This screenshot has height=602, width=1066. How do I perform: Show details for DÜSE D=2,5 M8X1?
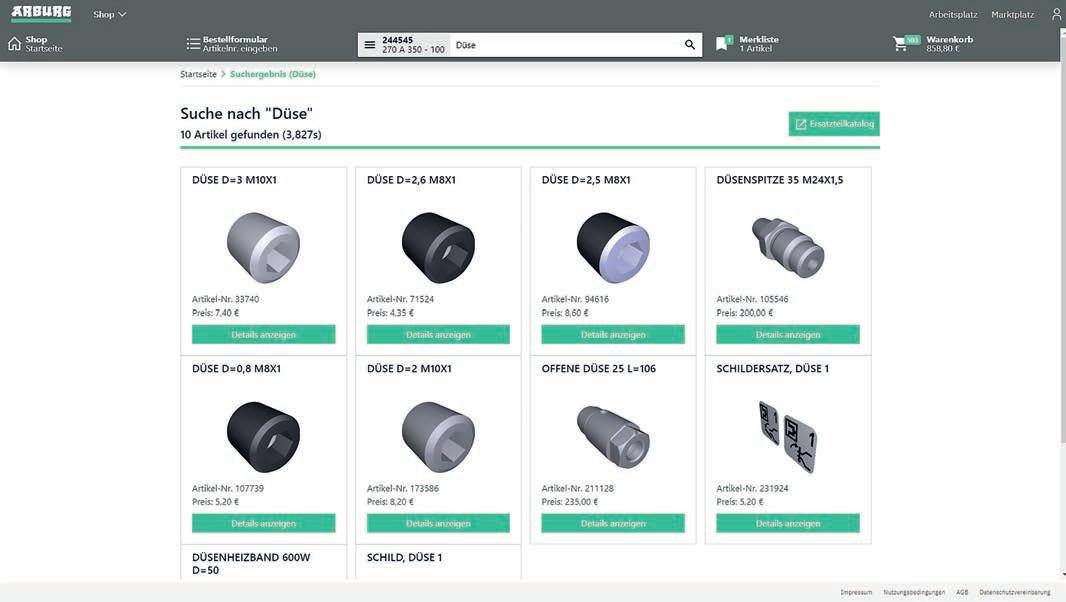tap(613, 334)
